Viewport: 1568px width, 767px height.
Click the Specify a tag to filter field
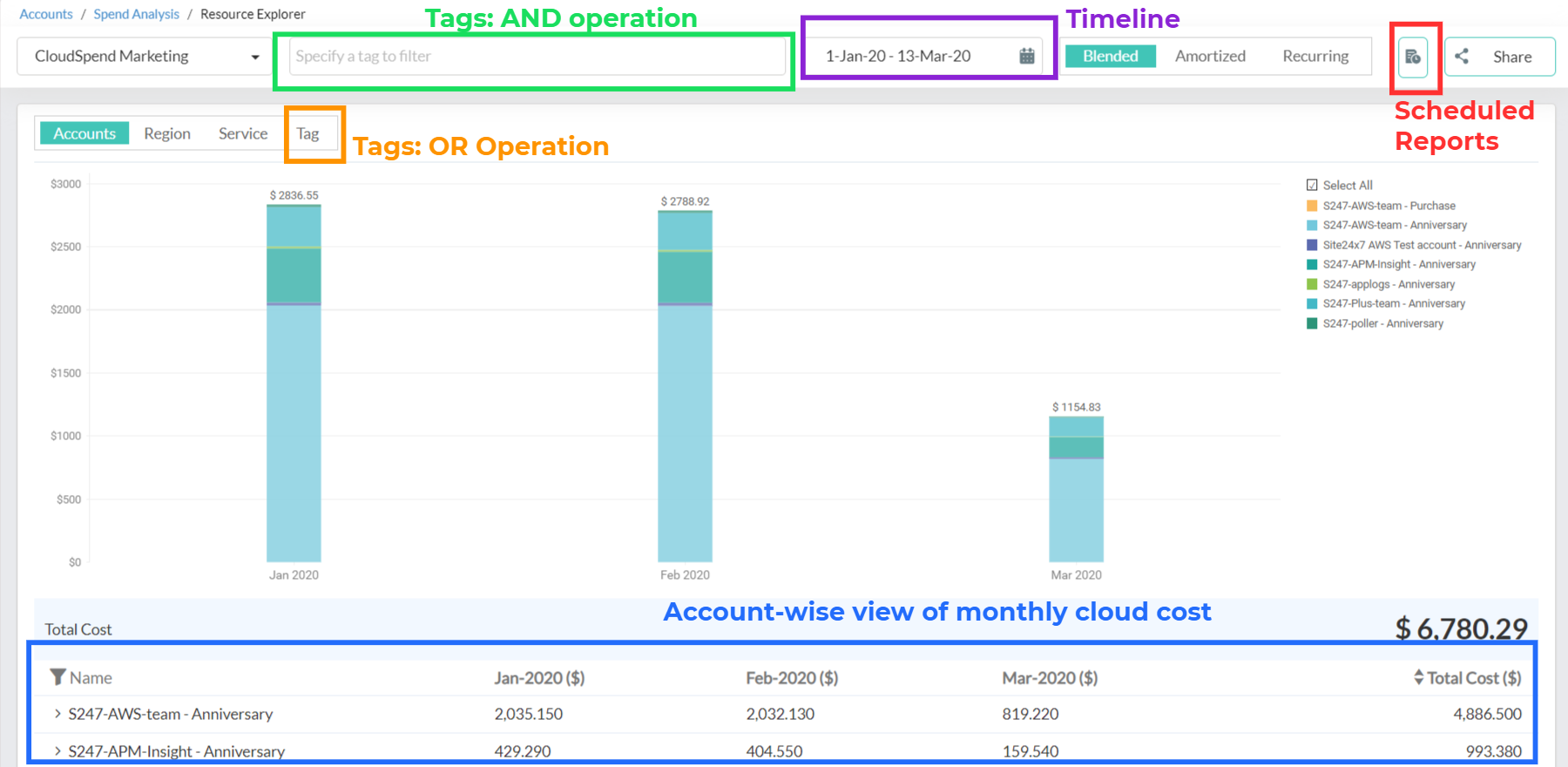point(537,57)
